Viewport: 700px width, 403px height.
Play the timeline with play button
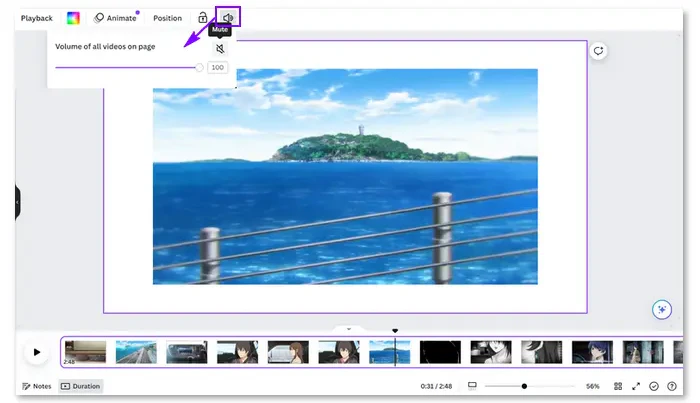pyautogui.click(x=37, y=352)
